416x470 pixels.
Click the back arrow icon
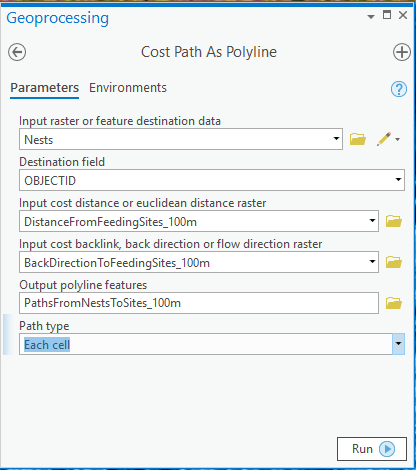[17, 52]
